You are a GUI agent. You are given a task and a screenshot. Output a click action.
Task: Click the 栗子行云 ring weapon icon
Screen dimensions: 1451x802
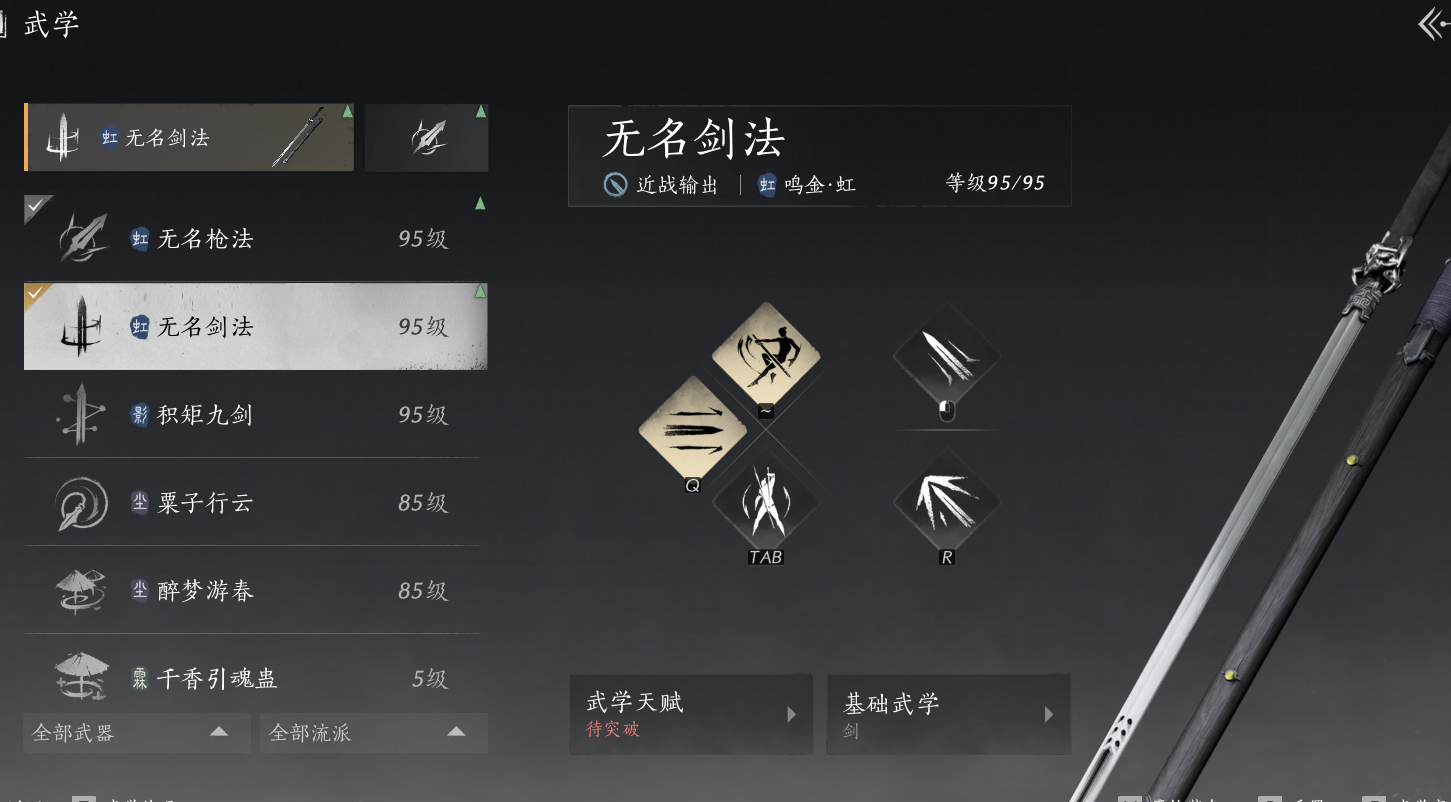(x=81, y=502)
